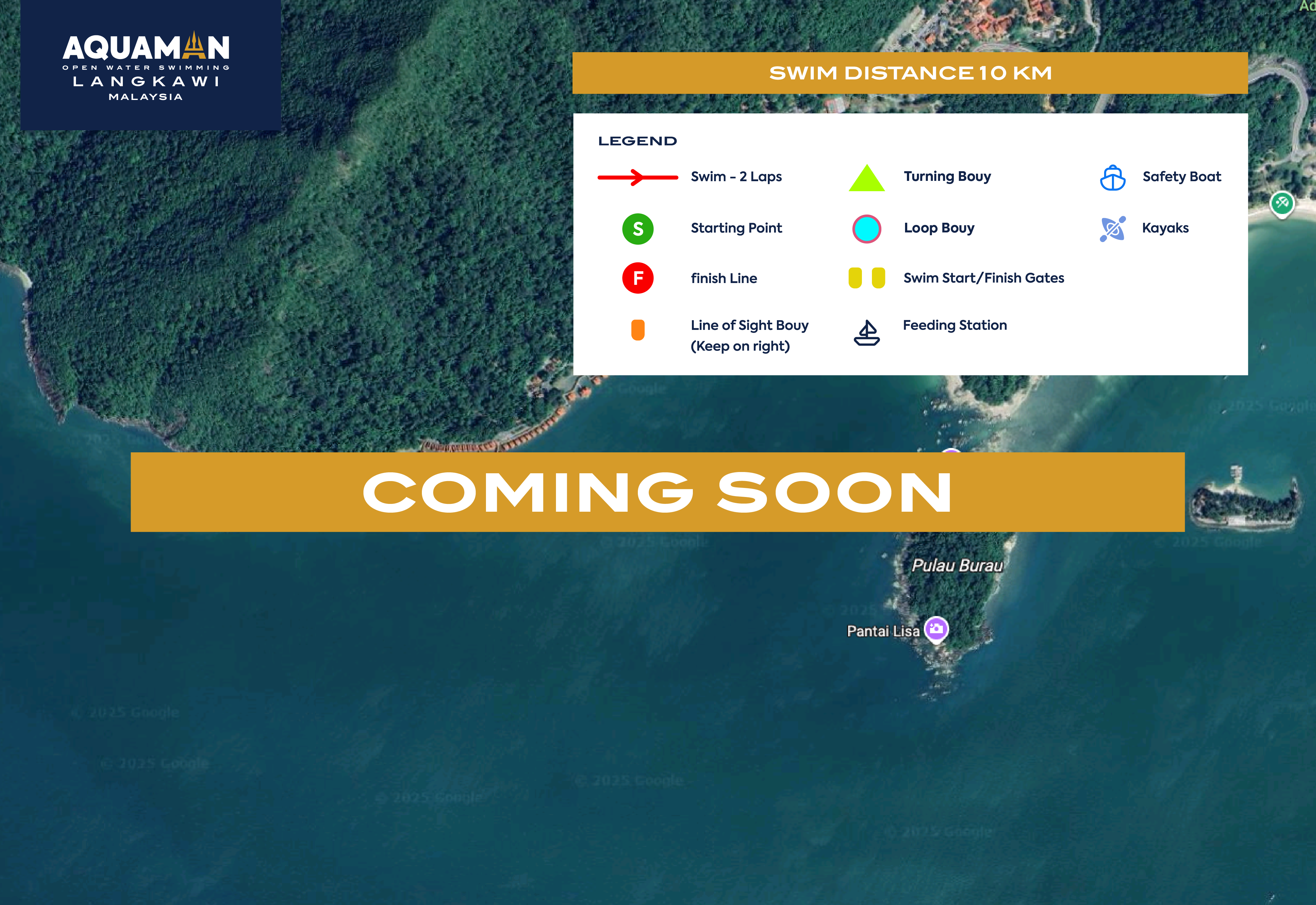Click the Swim Distance 10 KM banner
1316x905 pixels.
pyautogui.click(x=909, y=73)
